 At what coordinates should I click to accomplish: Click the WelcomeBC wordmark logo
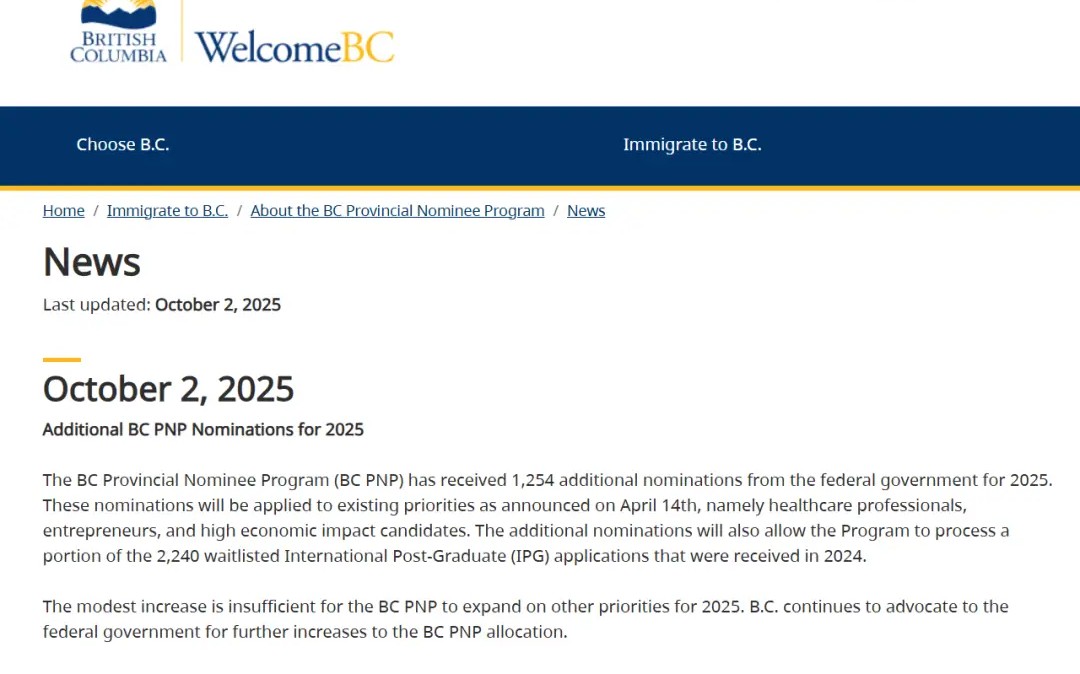pyautogui.click(x=294, y=46)
